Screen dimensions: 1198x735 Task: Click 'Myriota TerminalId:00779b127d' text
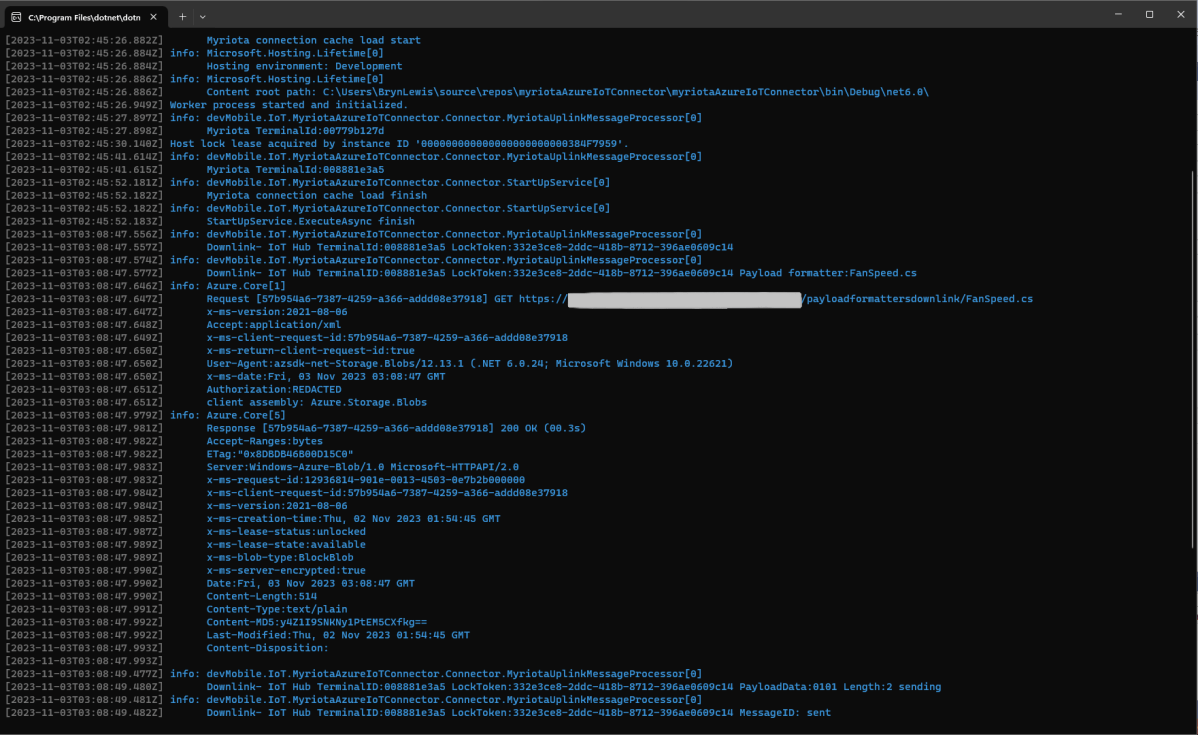[x=295, y=131]
